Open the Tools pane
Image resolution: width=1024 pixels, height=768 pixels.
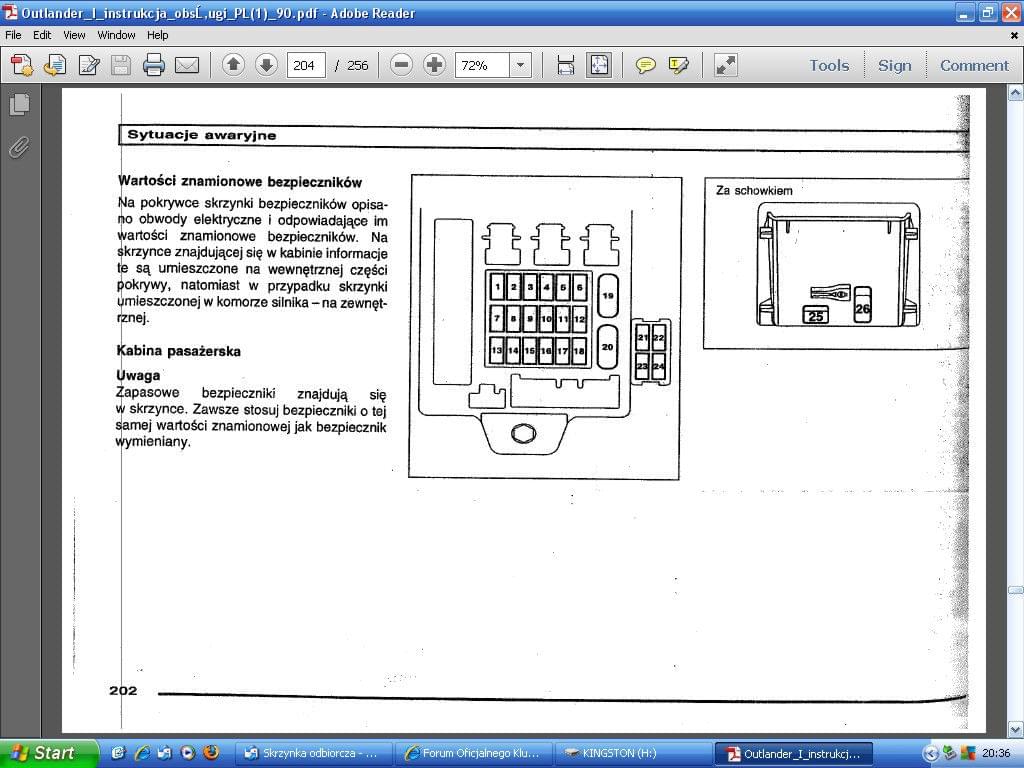coord(829,65)
